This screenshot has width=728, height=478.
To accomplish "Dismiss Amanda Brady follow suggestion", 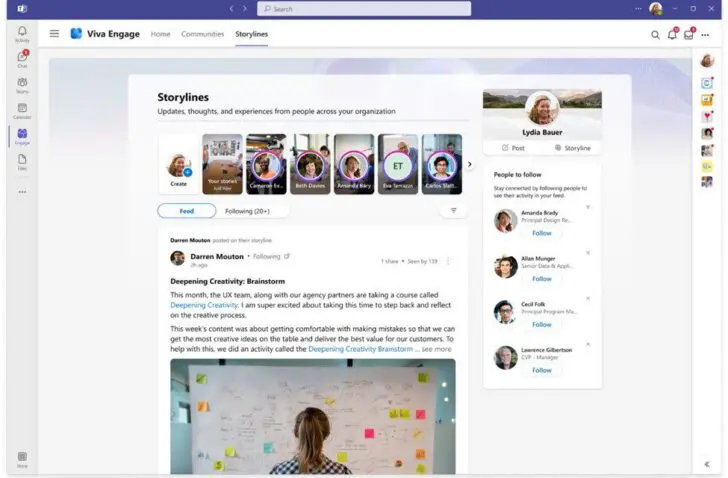I will pyautogui.click(x=588, y=207).
